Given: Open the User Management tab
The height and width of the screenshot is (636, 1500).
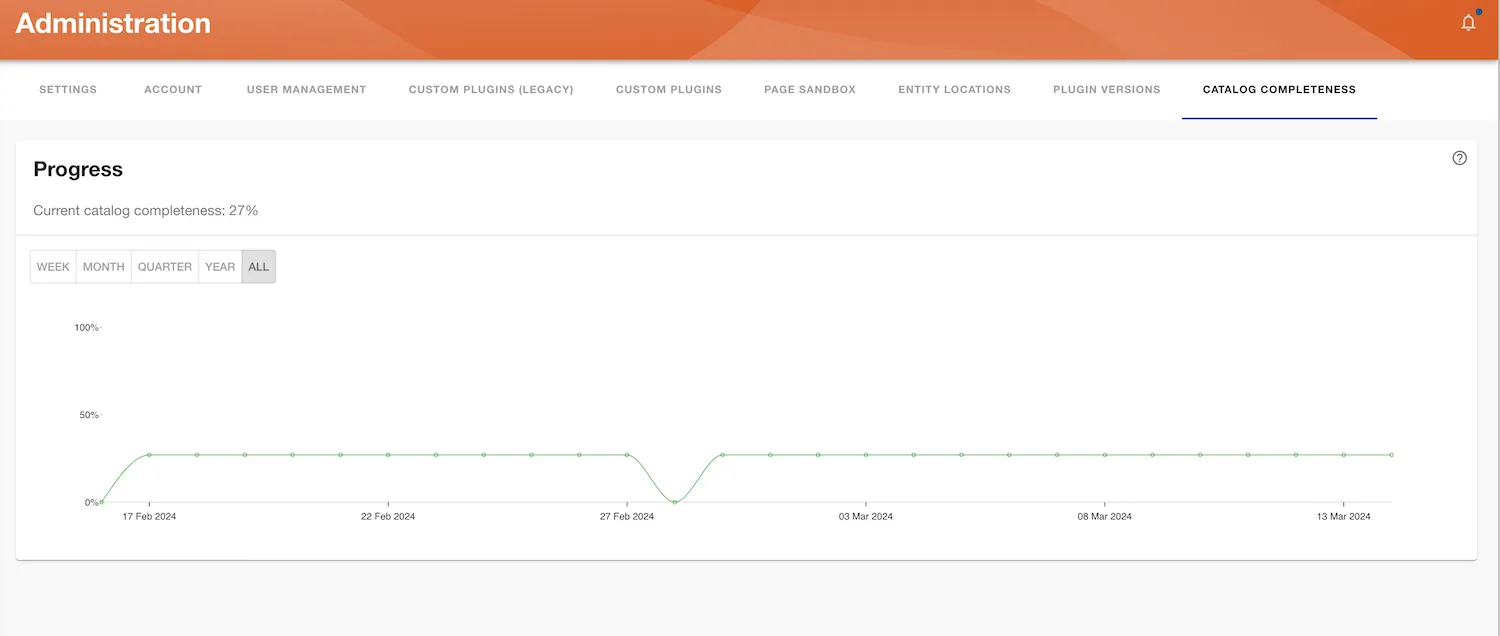Looking at the screenshot, I should [x=306, y=89].
